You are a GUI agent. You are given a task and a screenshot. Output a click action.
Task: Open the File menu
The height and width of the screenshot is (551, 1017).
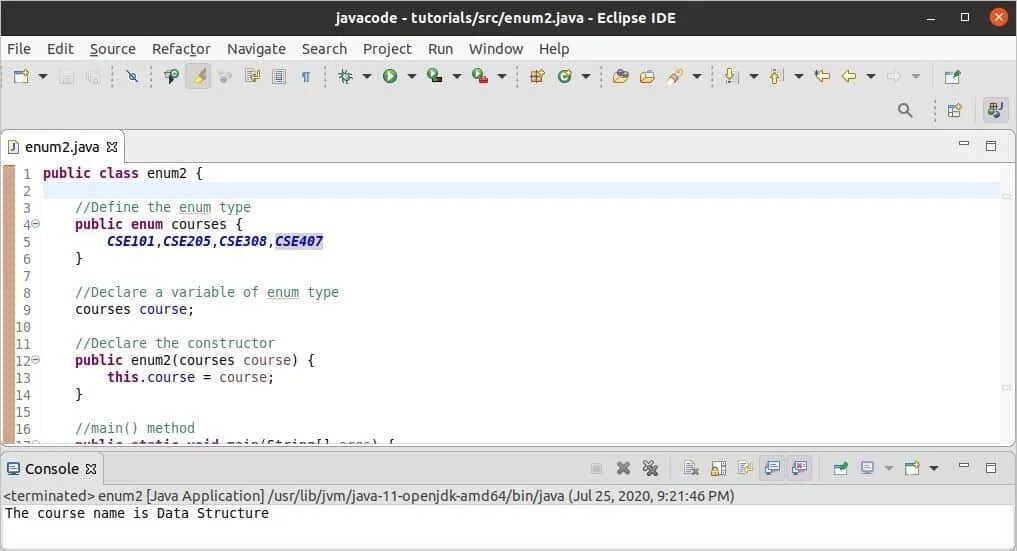tap(19, 49)
